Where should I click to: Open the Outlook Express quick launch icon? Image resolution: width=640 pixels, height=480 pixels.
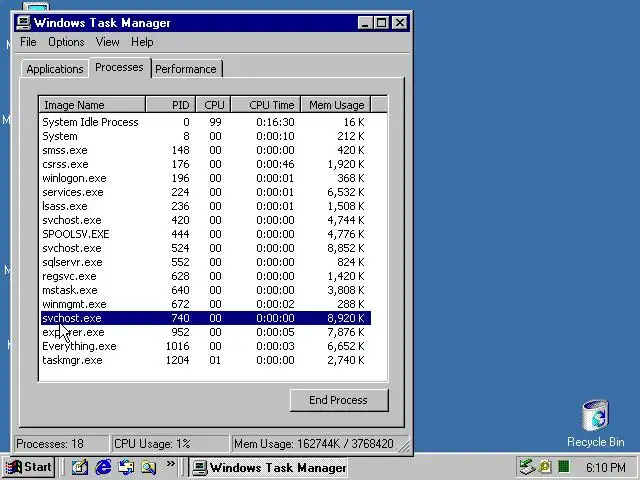point(126,467)
